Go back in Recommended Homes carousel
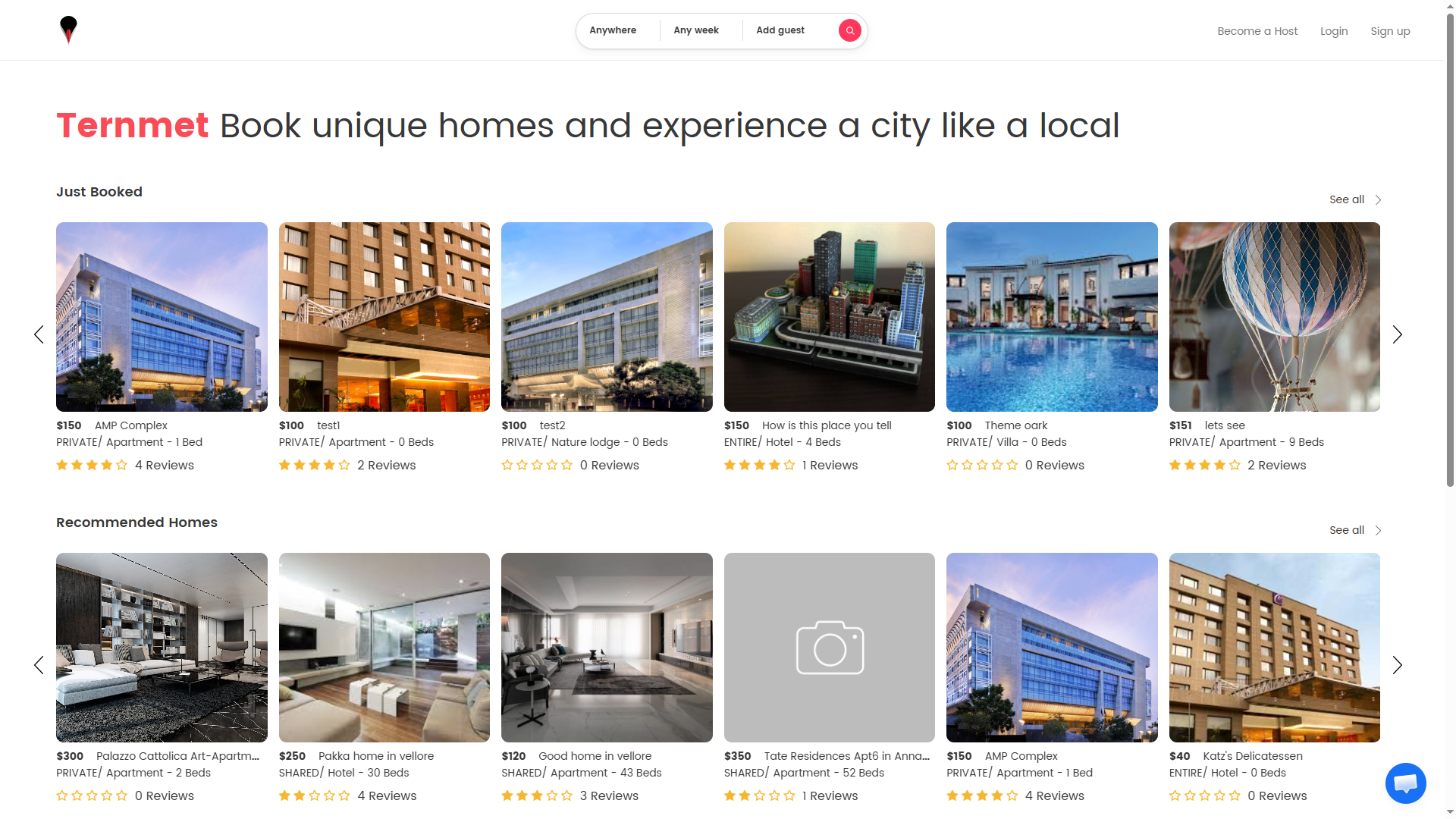1456x819 pixels. pyautogui.click(x=39, y=665)
